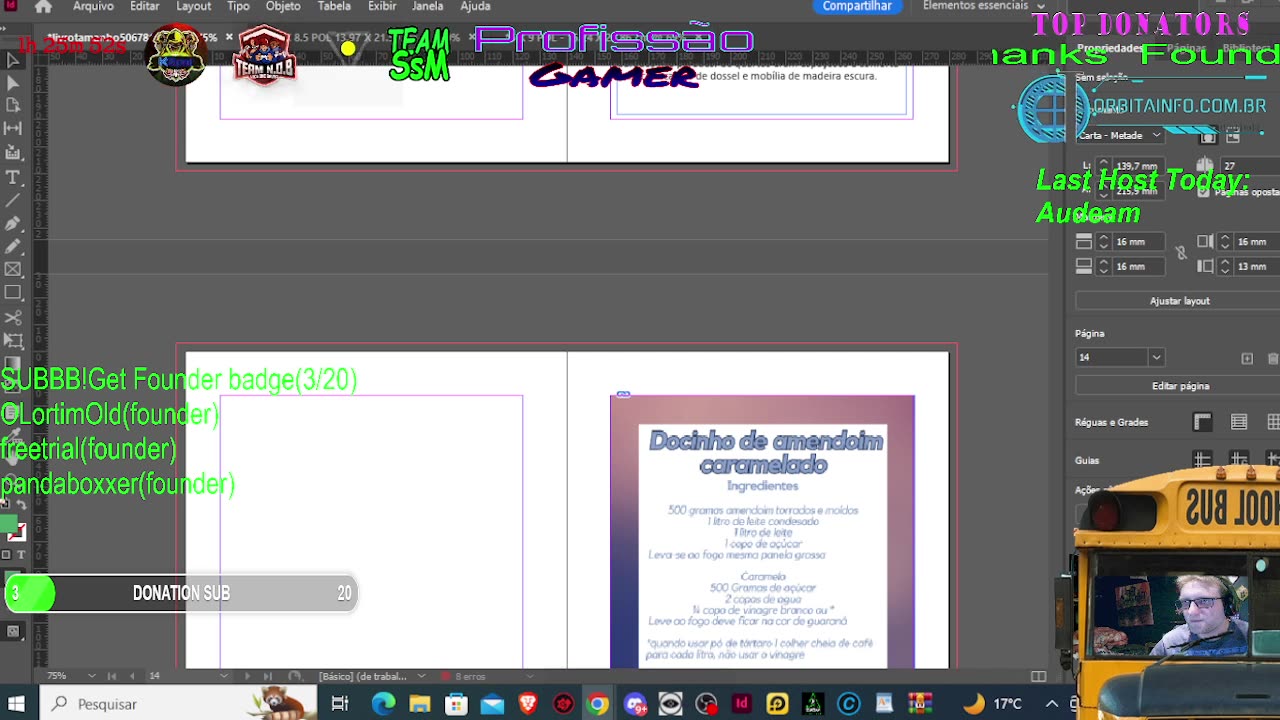Select the Pen tool
The height and width of the screenshot is (720, 1280).
13,223
